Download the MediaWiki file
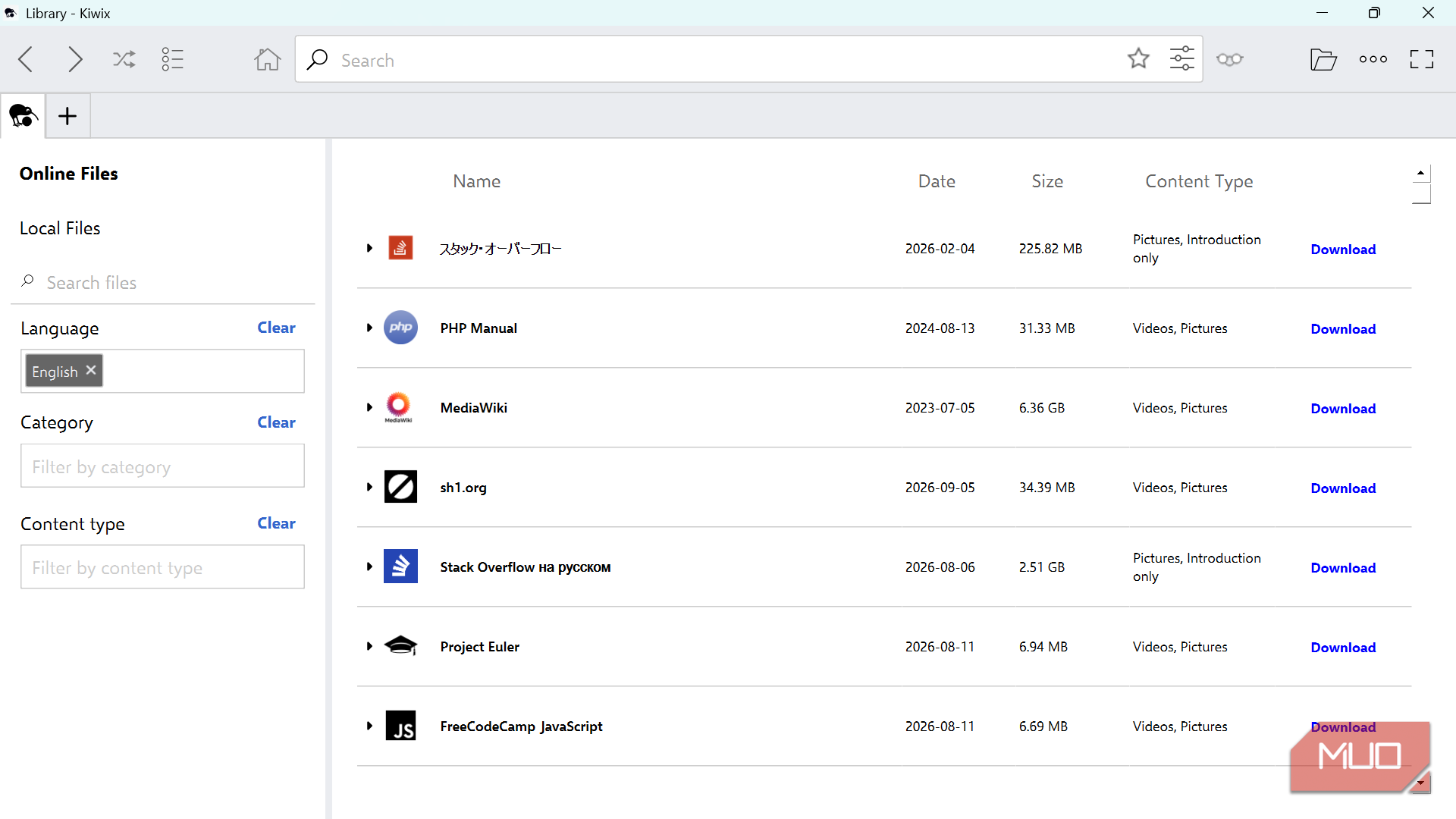Screen dimensions: 1456x819 1343,409
